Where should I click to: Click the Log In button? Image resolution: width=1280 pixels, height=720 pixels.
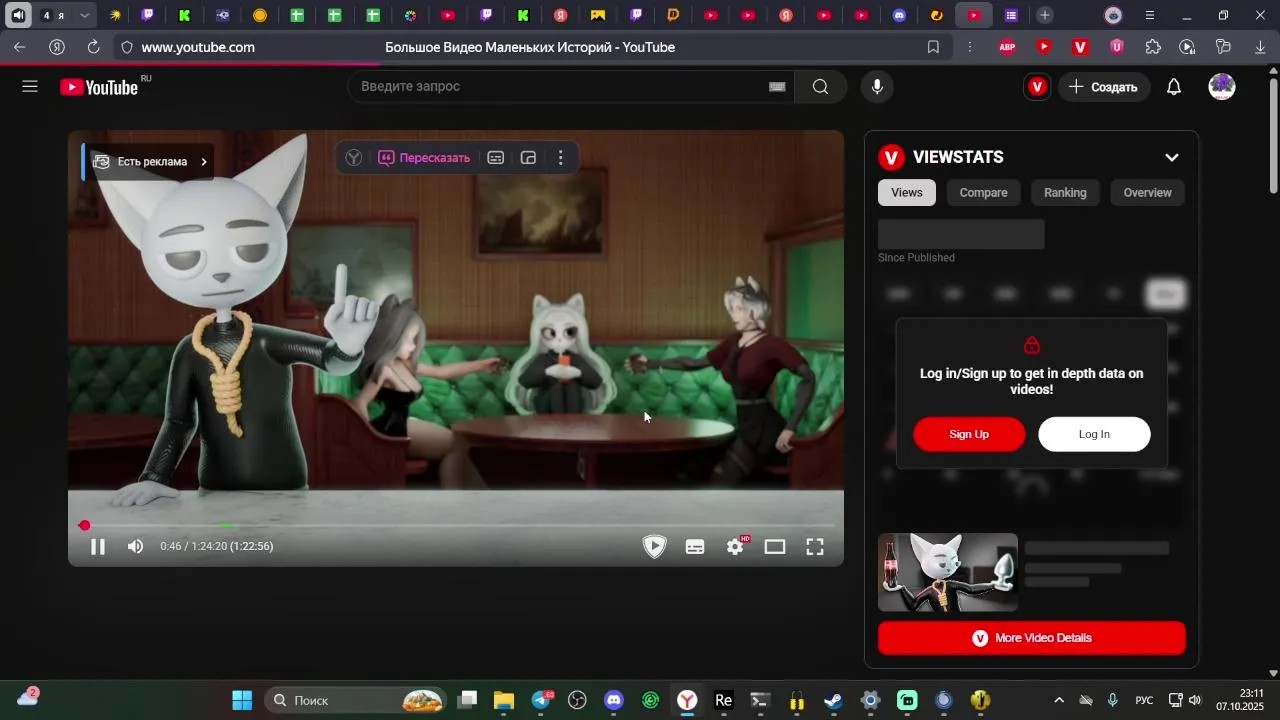1094,434
